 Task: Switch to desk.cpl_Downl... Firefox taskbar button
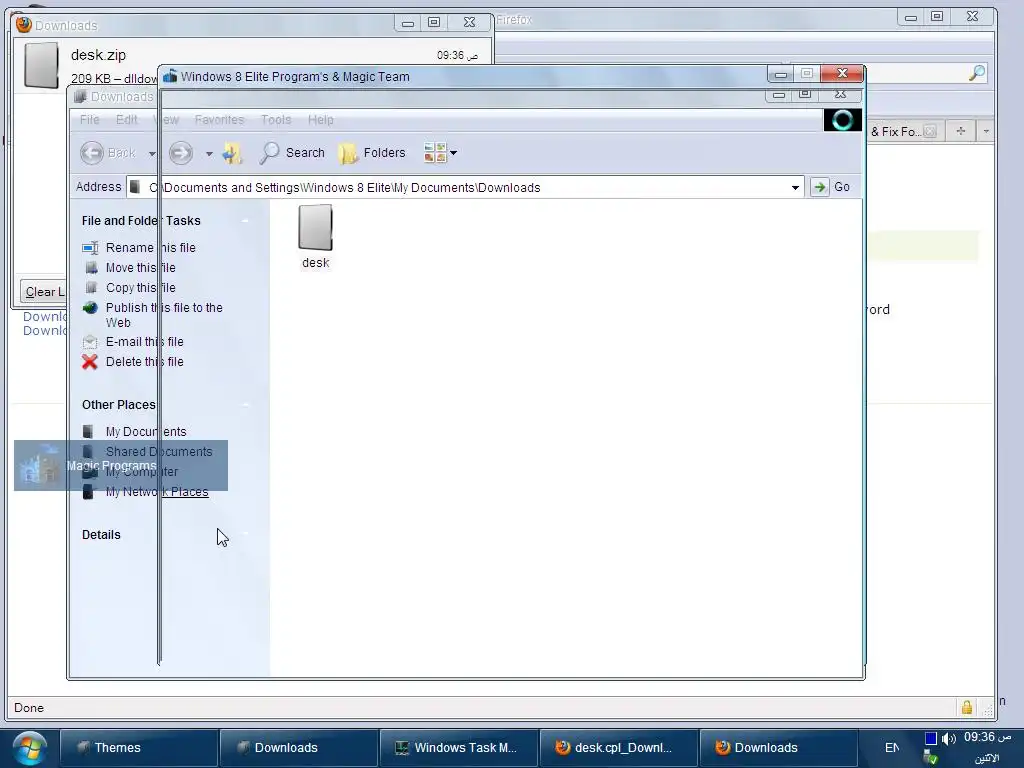(x=618, y=748)
